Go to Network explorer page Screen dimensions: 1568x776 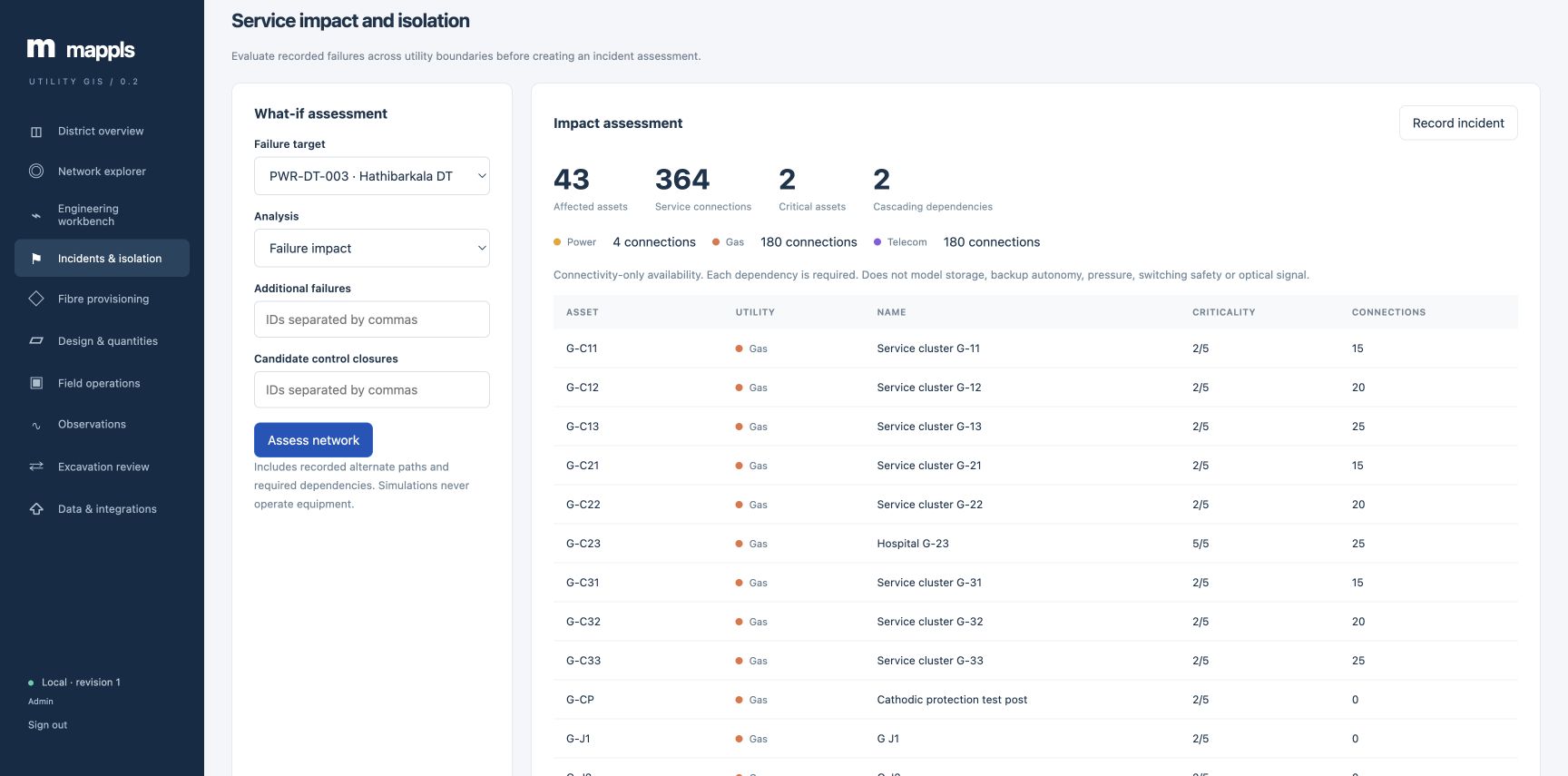click(x=102, y=172)
